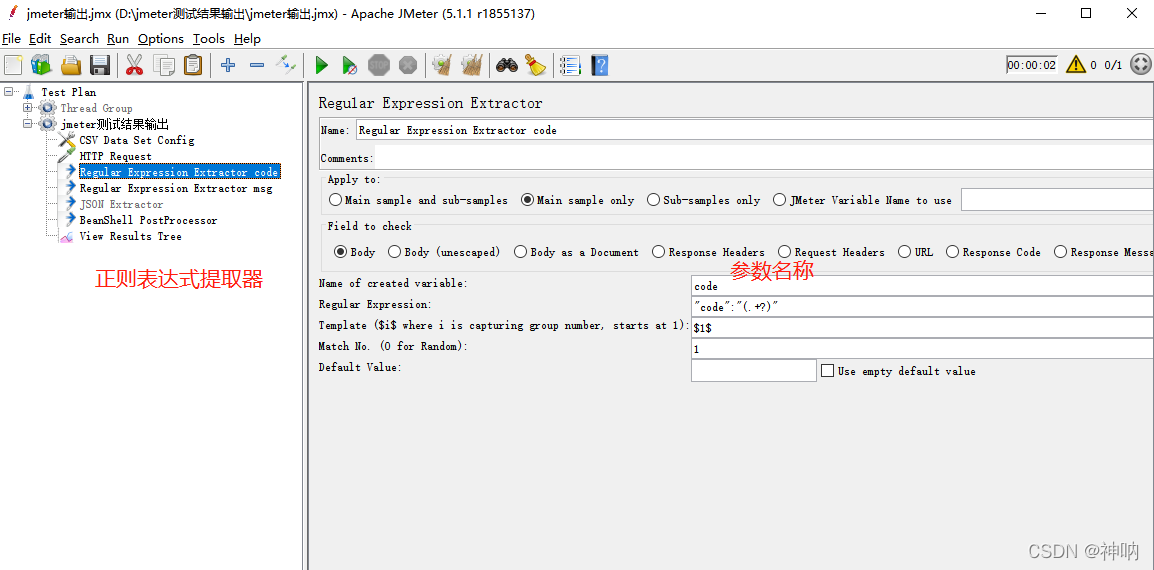Click the Name of created variable field
Image resolution: width=1154 pixels, height=570 pixels.
922,286
